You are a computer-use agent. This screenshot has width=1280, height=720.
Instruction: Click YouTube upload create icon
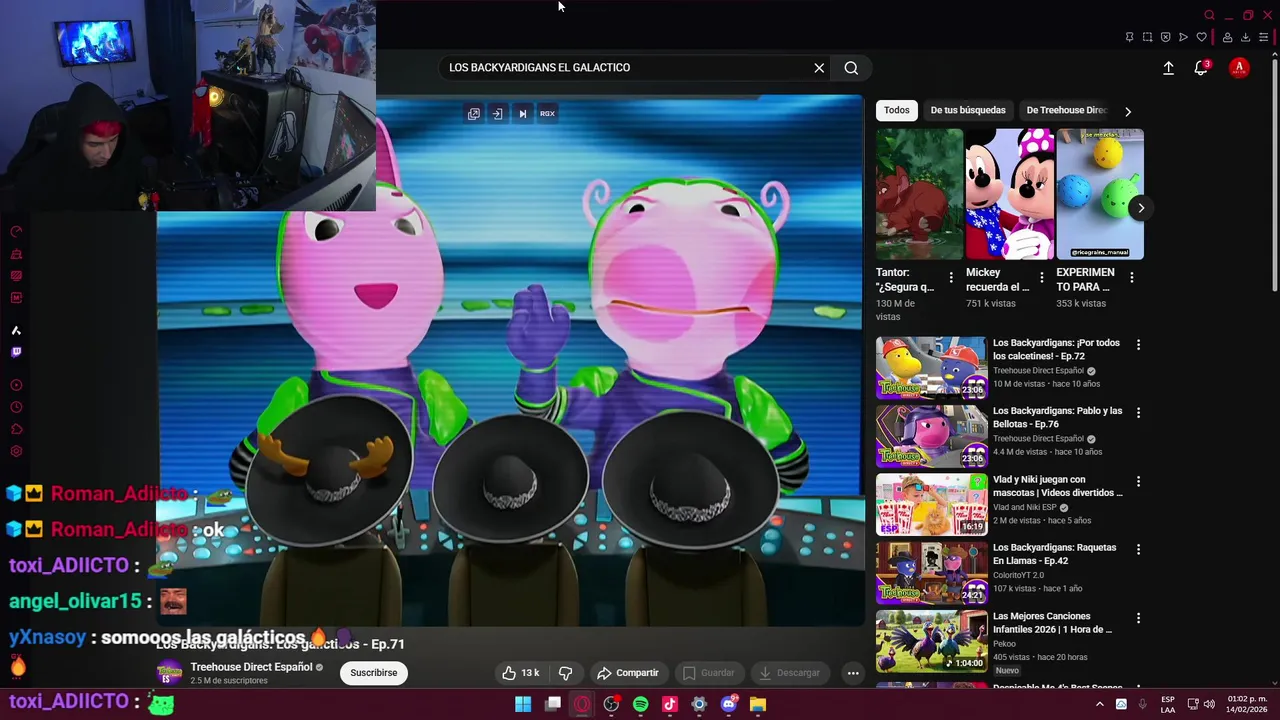(x=1168, y=68)
